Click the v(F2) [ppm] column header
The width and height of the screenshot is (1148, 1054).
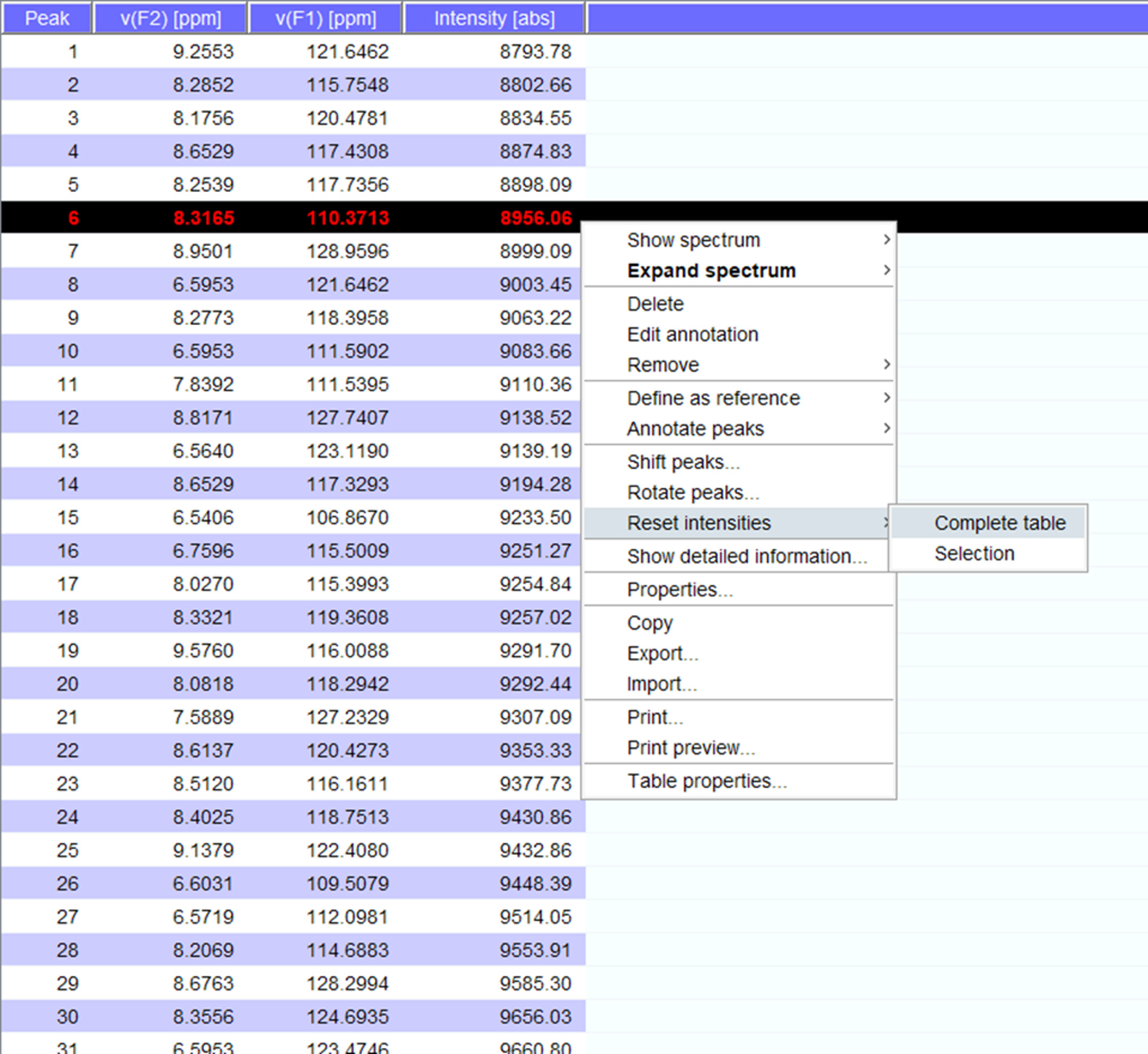[x=170, y=18]
